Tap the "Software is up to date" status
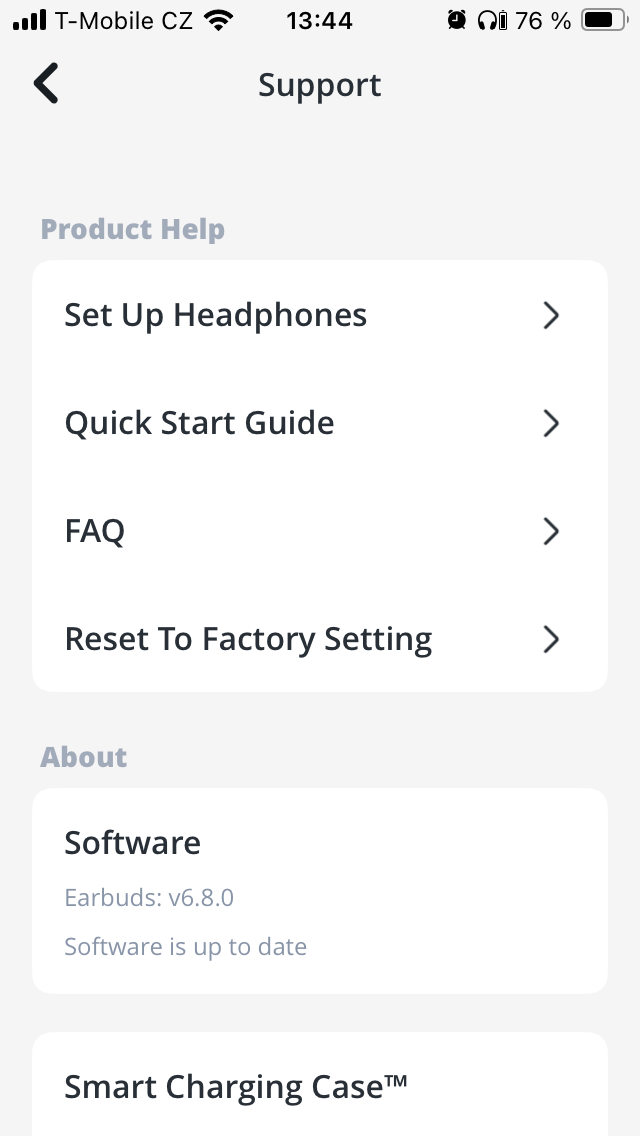640x1136 pixels. click(x=186, y=947)
